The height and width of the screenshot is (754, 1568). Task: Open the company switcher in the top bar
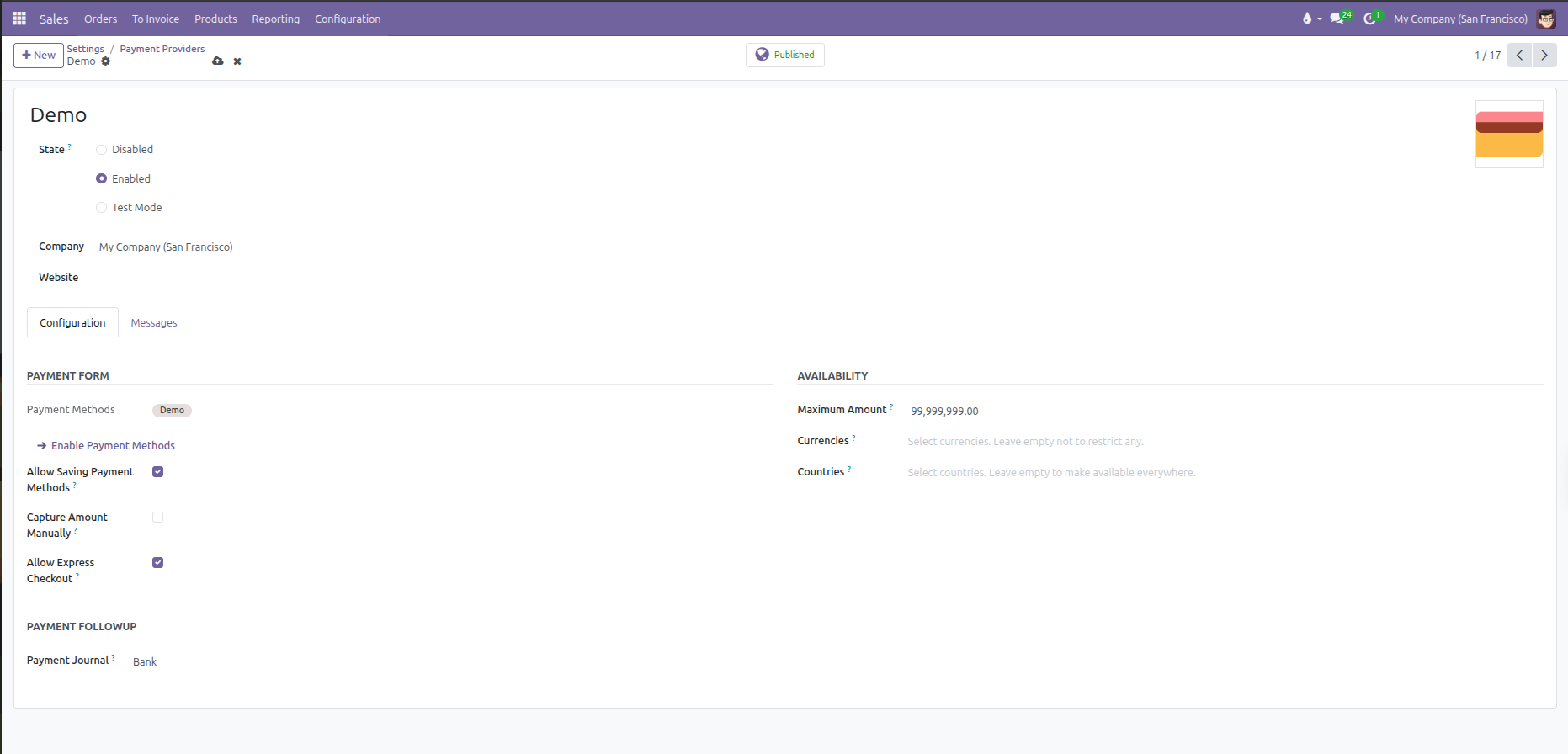pyautogui.click(x=1460, y=19)
